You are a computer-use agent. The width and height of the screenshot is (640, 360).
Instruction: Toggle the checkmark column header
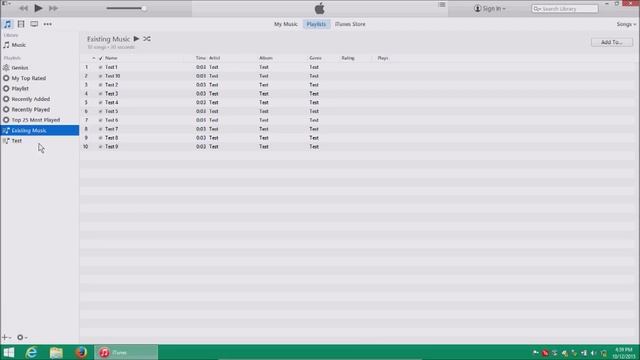(x=100, y=58)
